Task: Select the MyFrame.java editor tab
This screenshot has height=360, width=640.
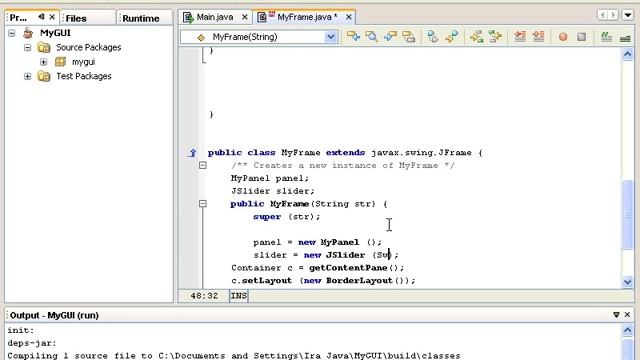Action: pos(307,17)
